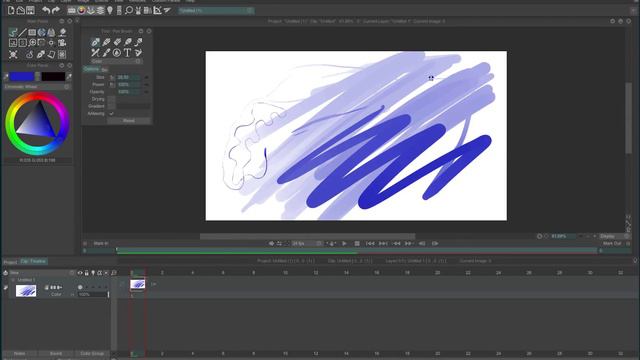
Task: Click the Sound button below layers
Action: click(x=56, y=353)
